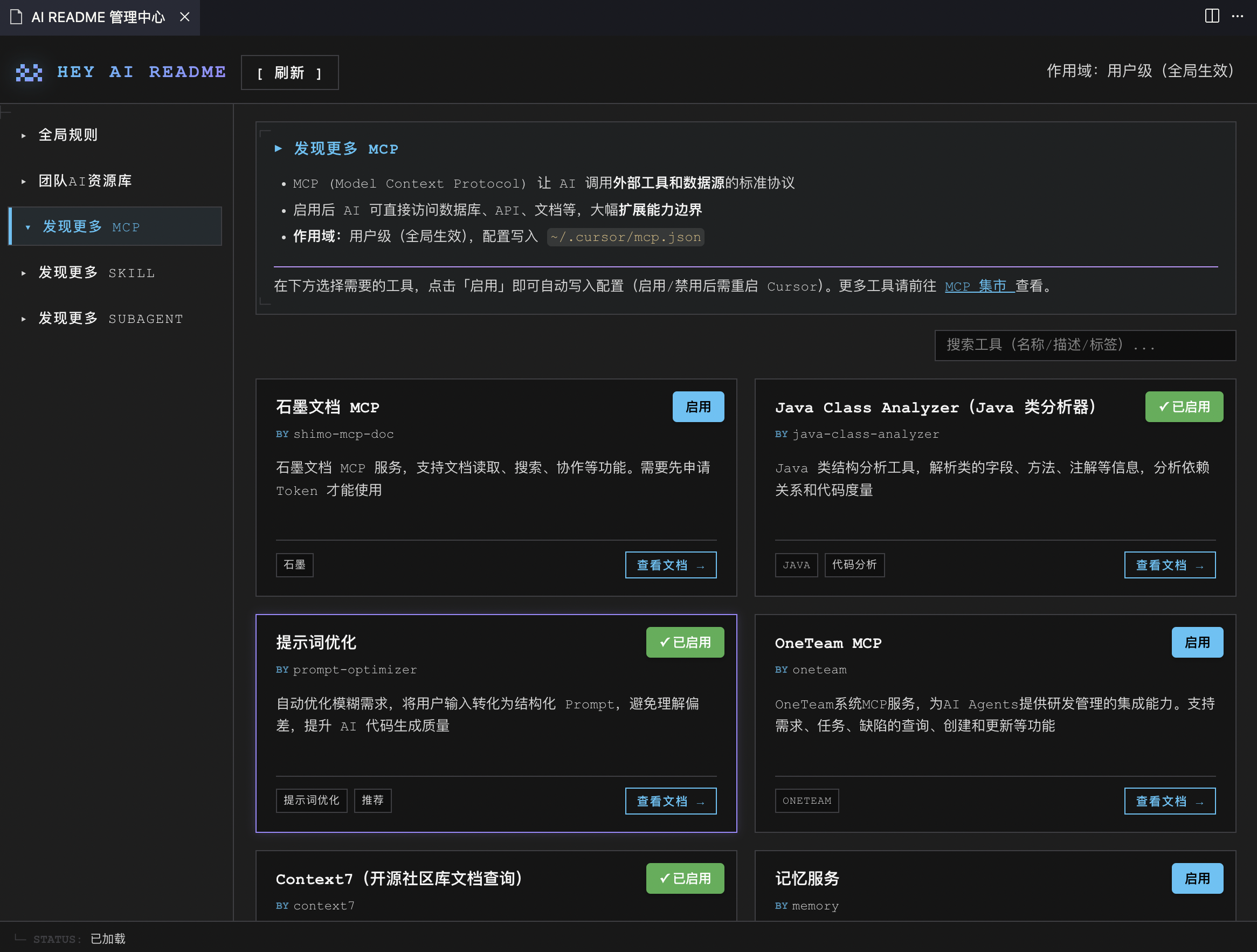Click the ~/.cursor/mcp.json path code

(626, 238)
